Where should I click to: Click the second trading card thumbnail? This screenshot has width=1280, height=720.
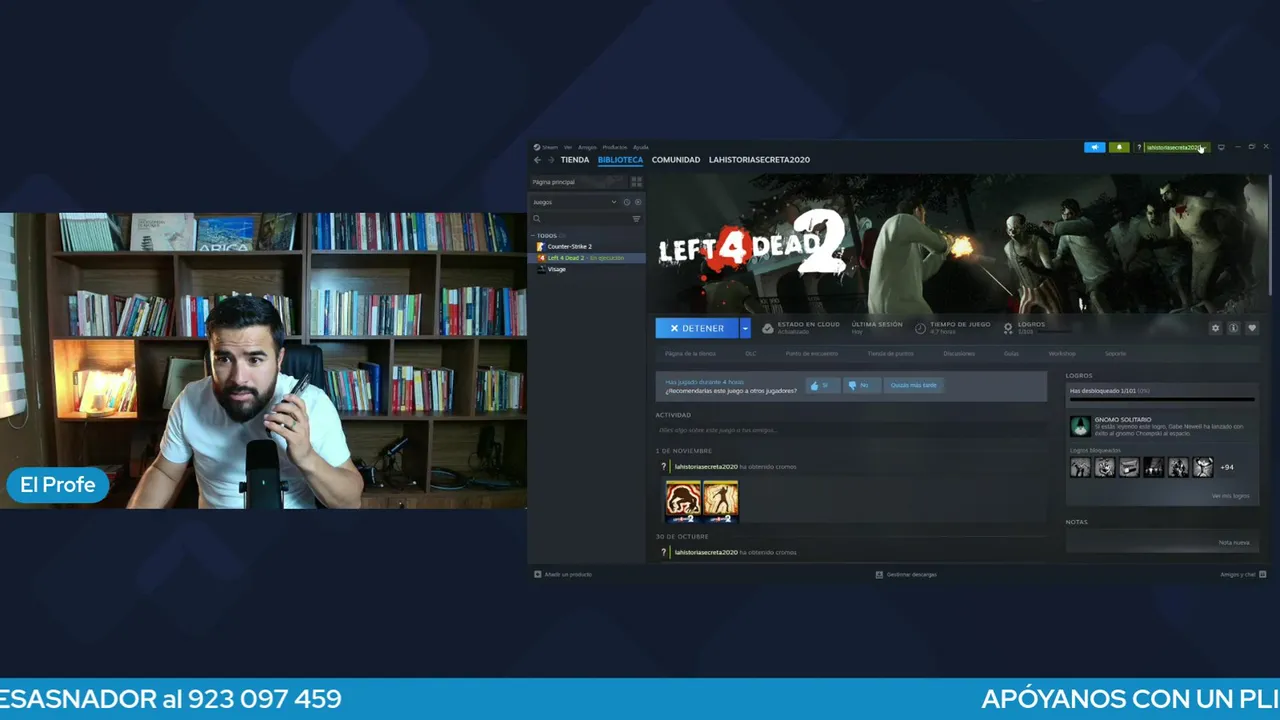[x=720, y=501]
